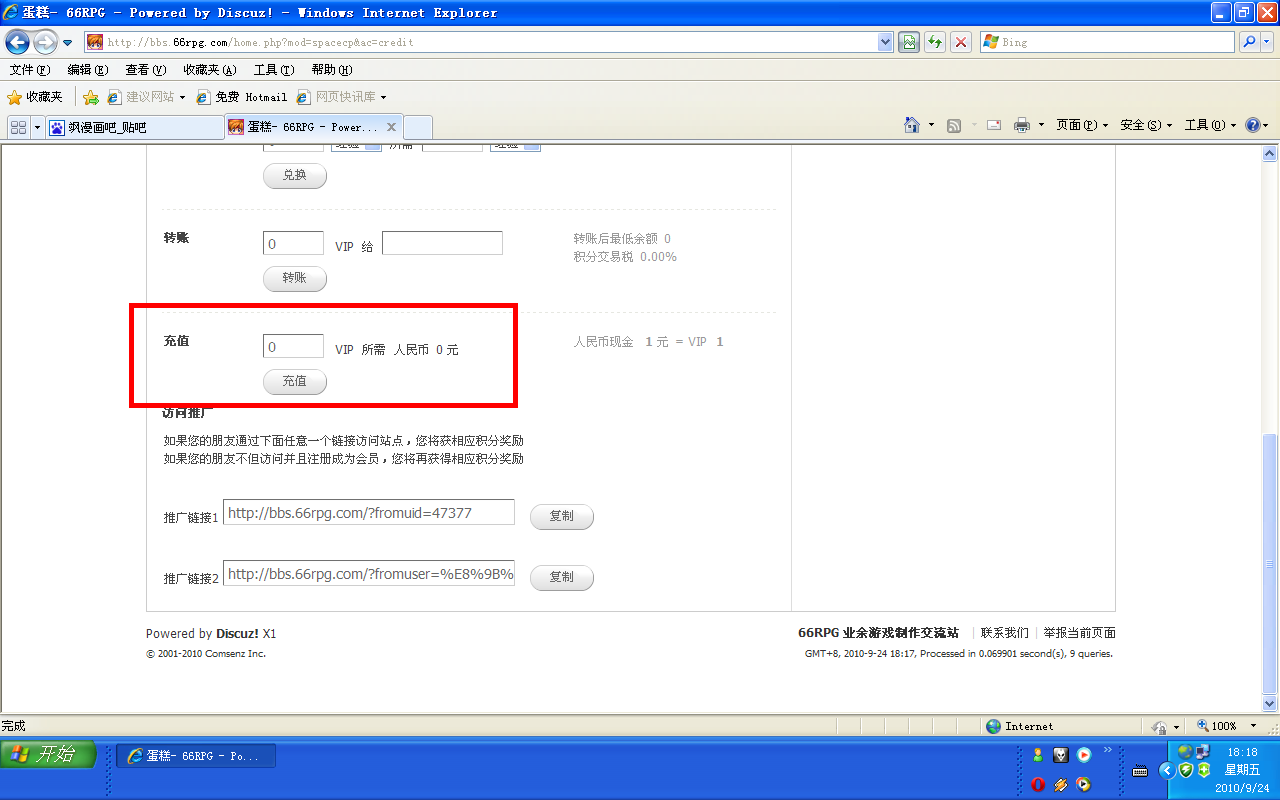Open the 安全(S) command bar menu

[x=1146, y=125]
